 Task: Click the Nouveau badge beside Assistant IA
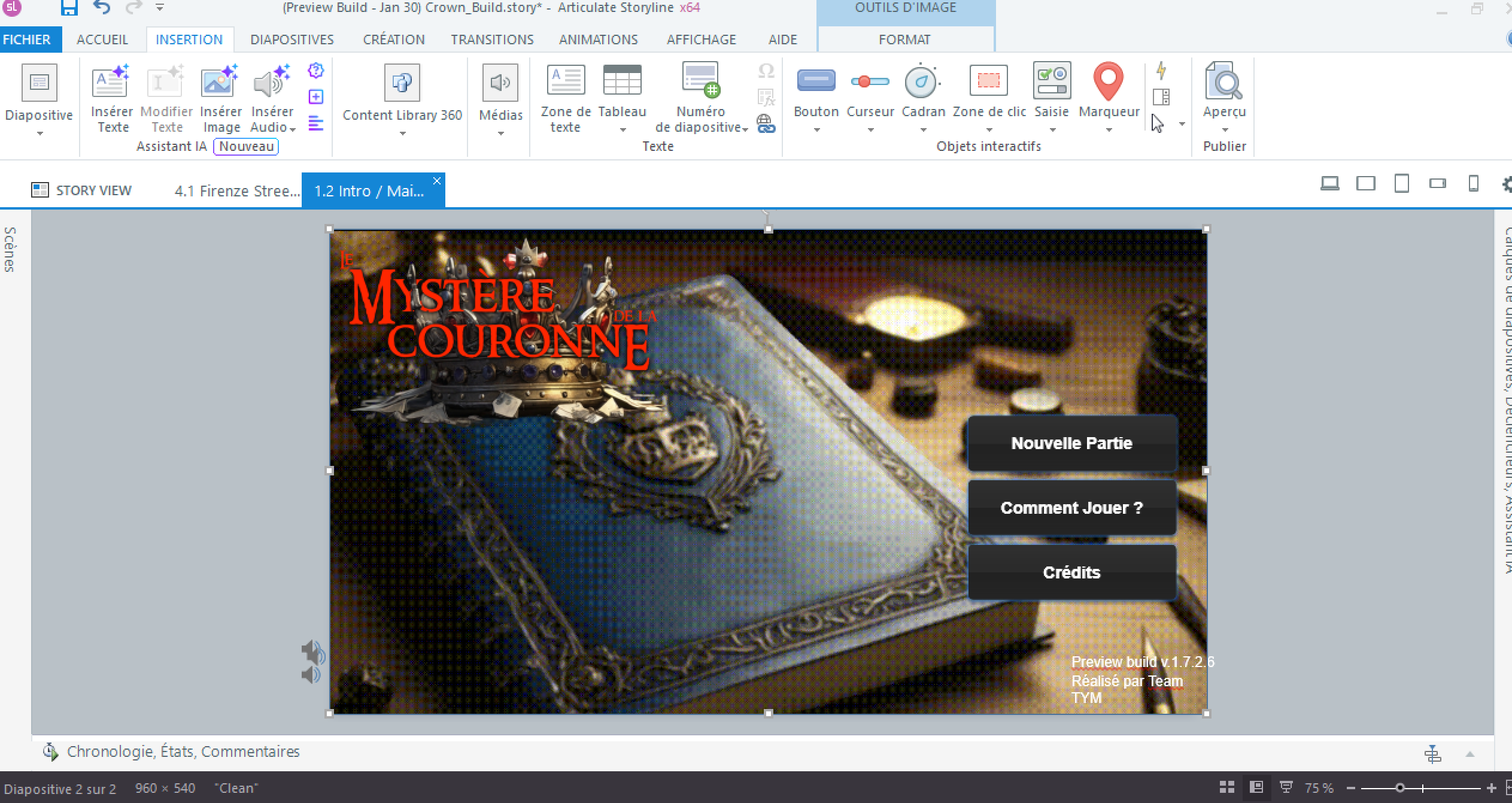246,146
